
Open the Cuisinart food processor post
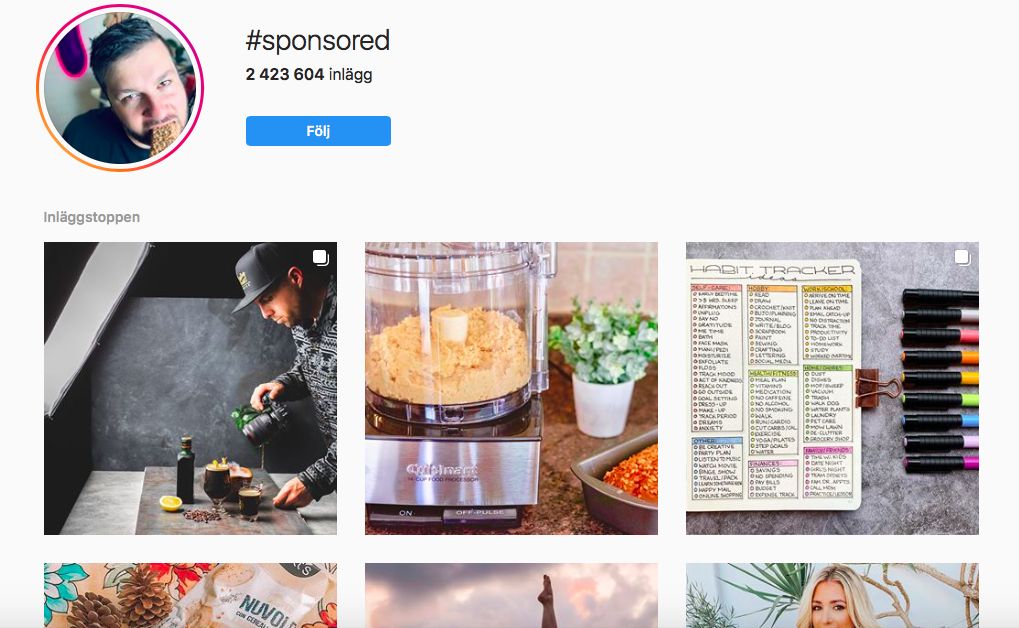coord(511,388)
